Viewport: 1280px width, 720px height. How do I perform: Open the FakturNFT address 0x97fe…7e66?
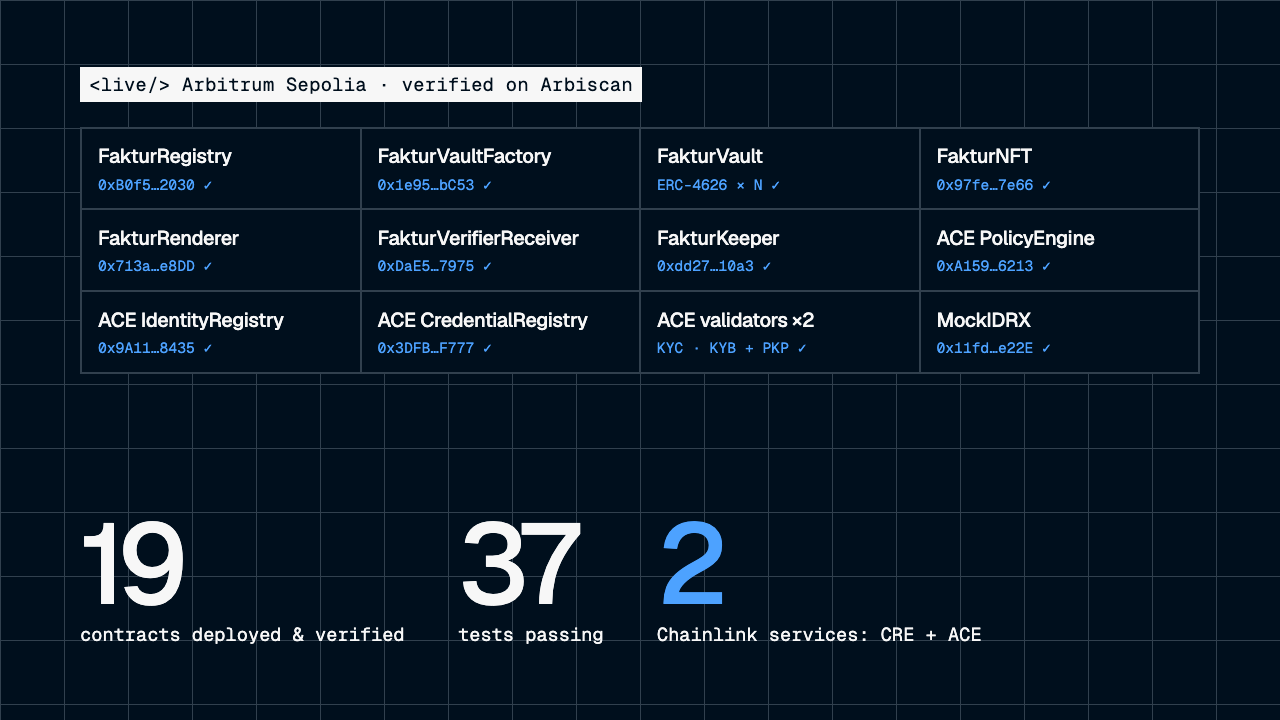pos(994,186)
